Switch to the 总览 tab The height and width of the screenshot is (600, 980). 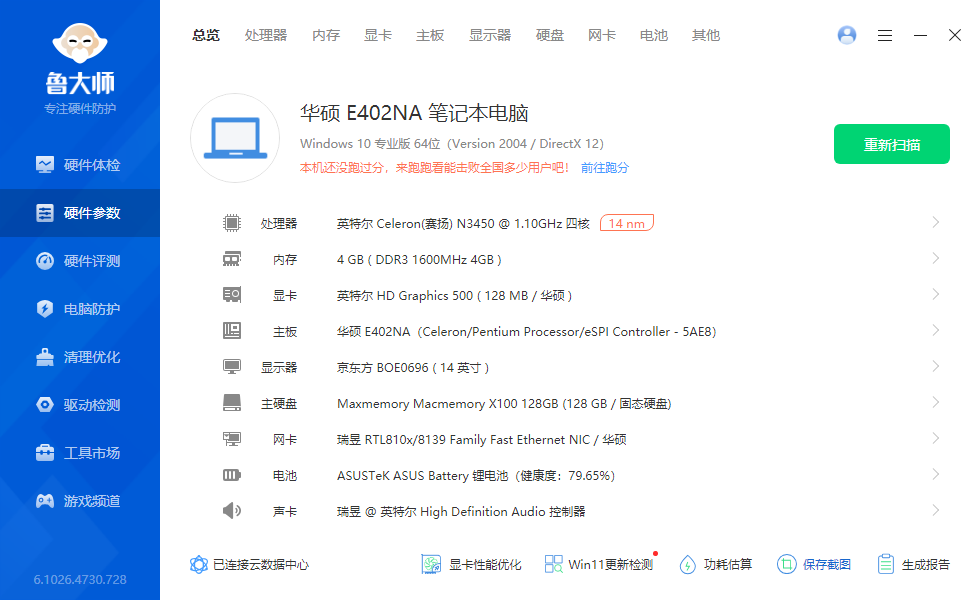pos(206,36)
